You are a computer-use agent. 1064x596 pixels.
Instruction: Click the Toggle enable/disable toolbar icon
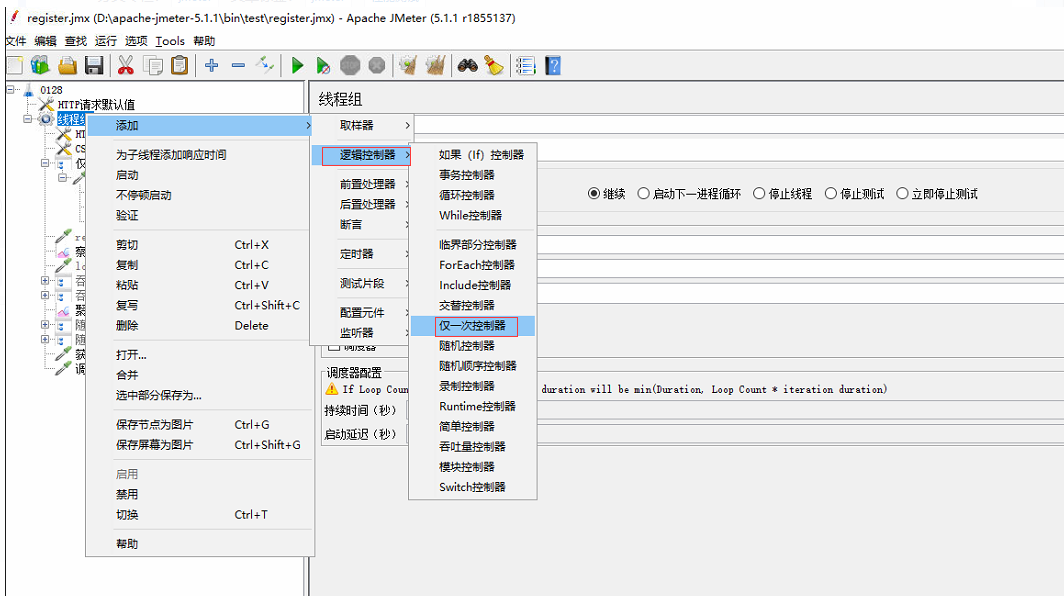pyautogui.click(x=265, y=66)
